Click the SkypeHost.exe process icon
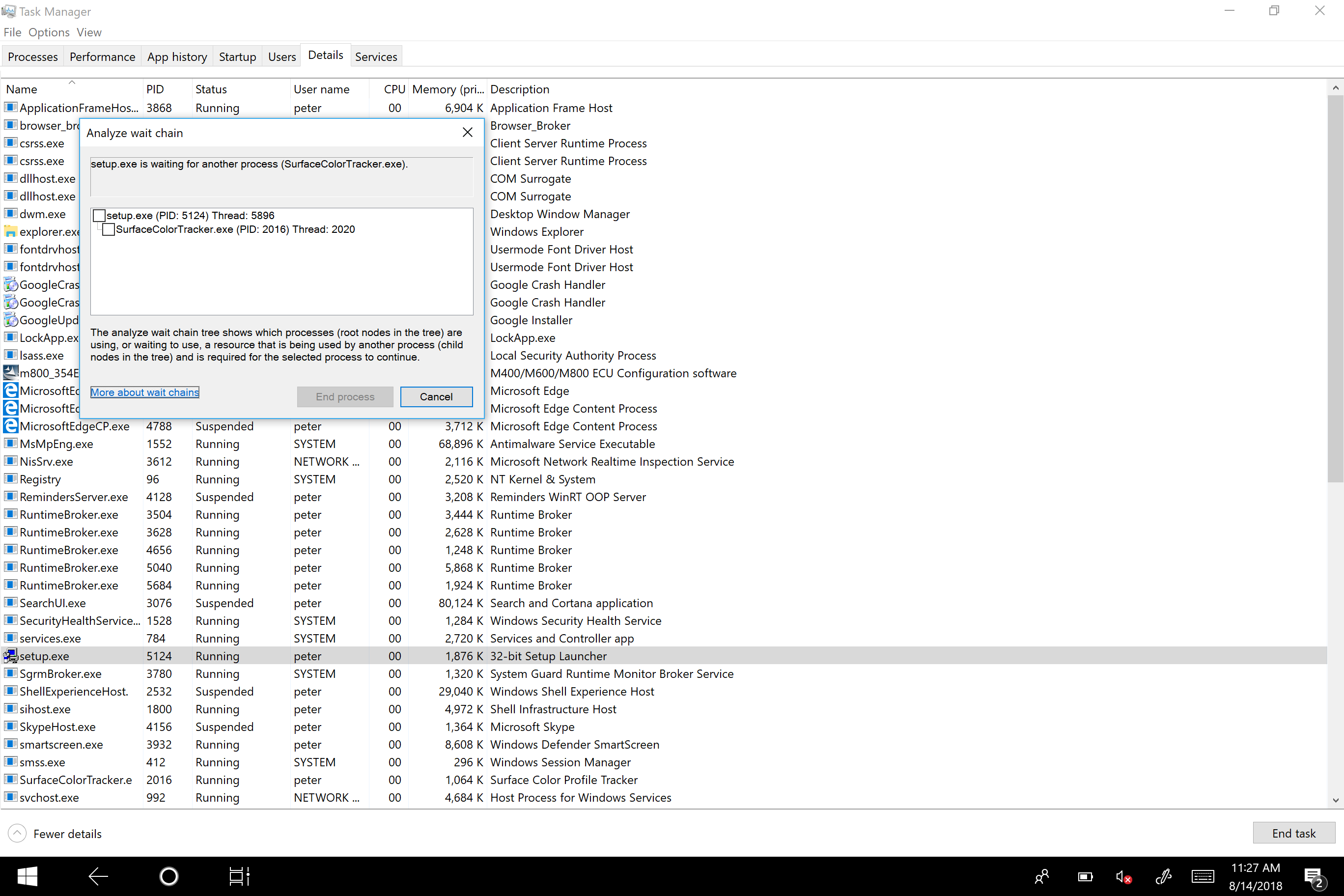Viewport: 1344px width, 896px height. [10, 727]
